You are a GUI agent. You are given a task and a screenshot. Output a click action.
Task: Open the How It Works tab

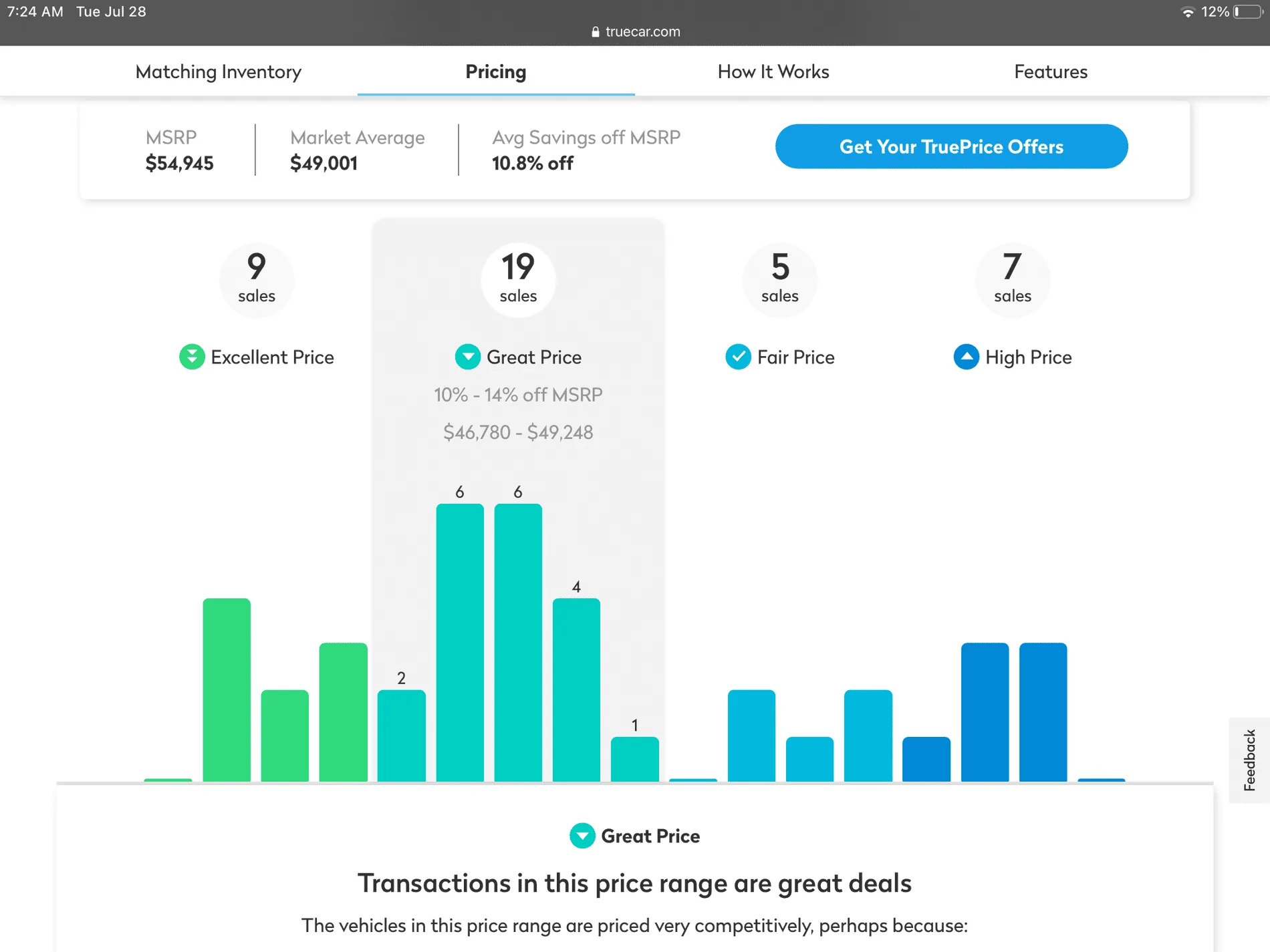[x=773, y=71]
